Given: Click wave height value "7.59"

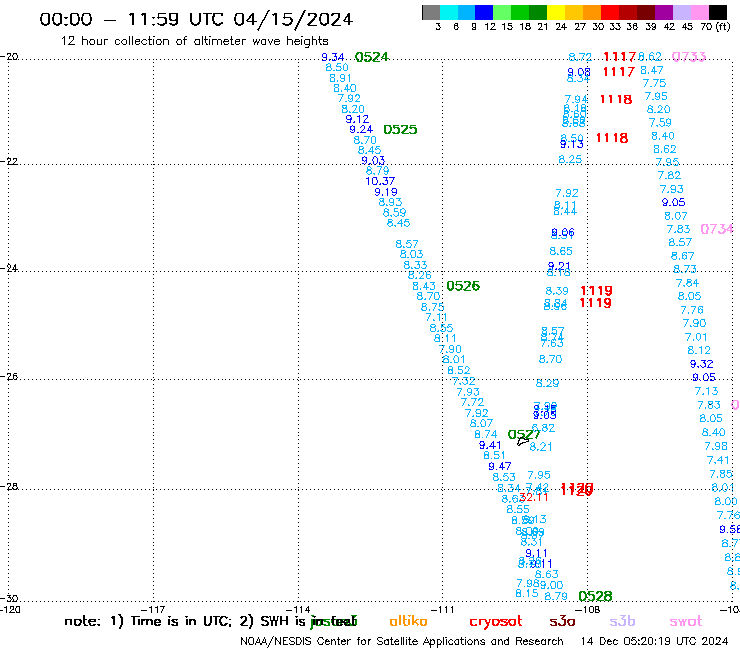Looking at the screenshot, I should 660,123.
